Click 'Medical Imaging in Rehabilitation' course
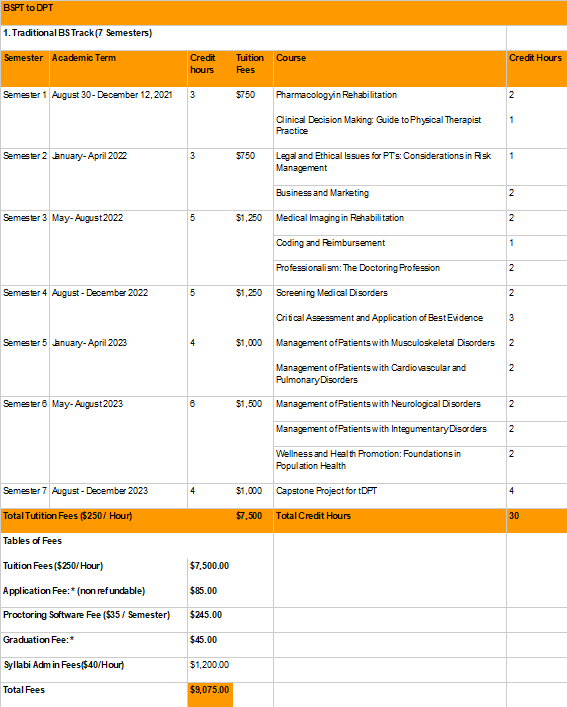Screen dimensions: 567x707 pos(340,218)
